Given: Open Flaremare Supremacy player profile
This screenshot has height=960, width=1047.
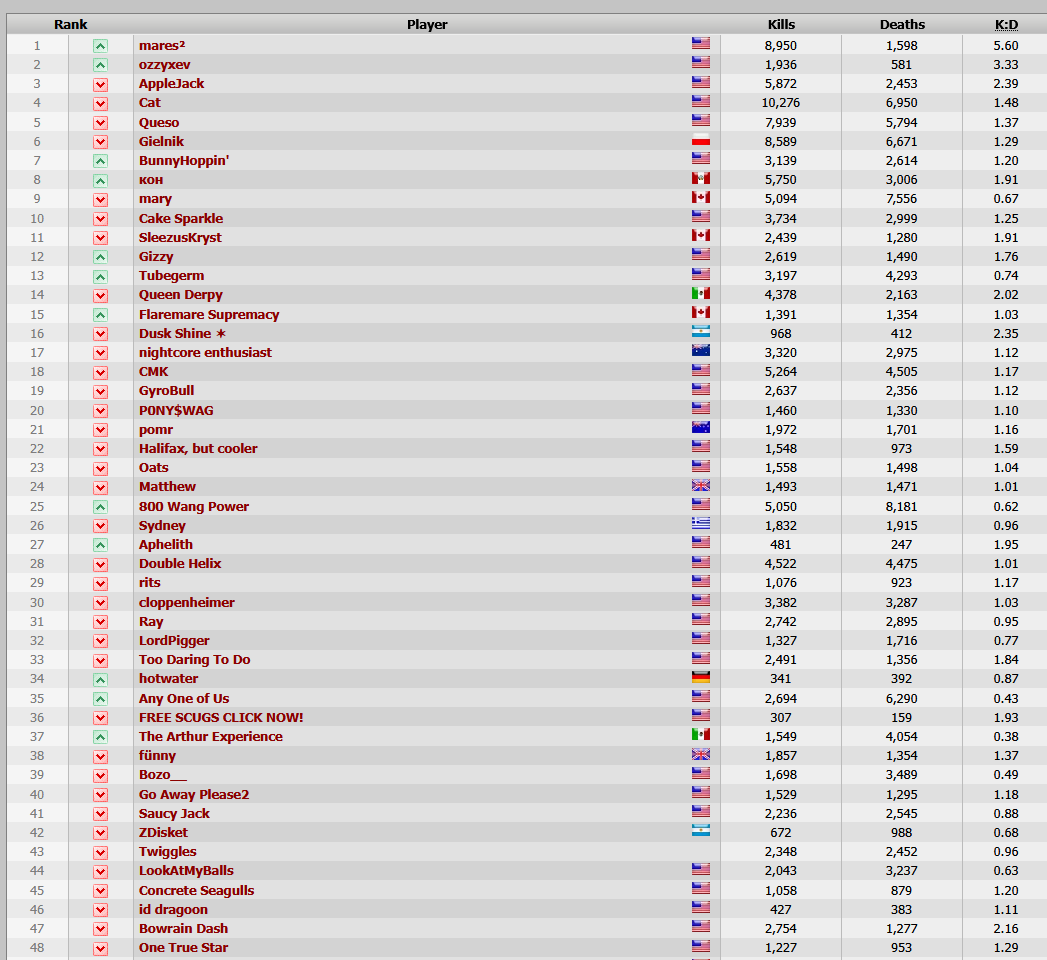Looking at the screenshot, I should pyautogui.click(x=209, y=314).
